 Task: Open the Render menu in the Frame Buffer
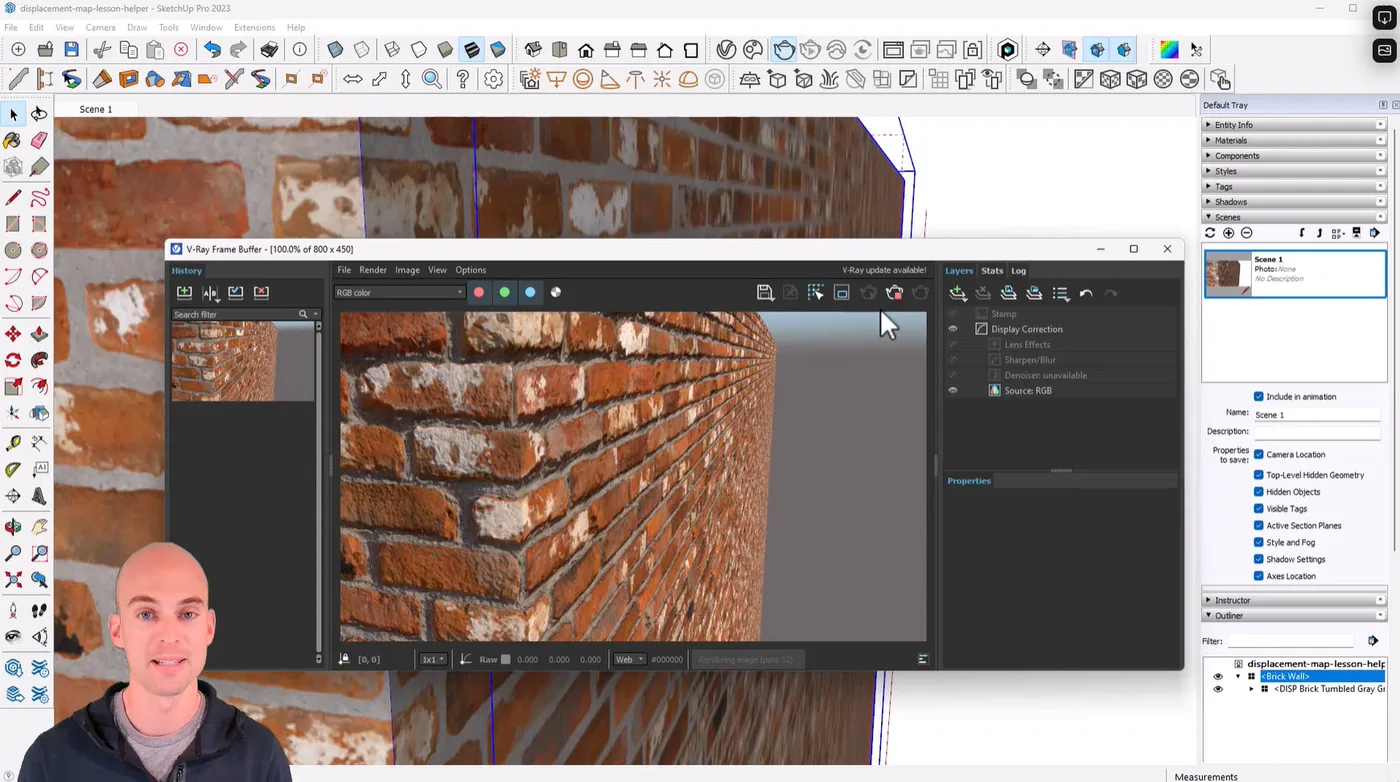click(x=372, y=269)
